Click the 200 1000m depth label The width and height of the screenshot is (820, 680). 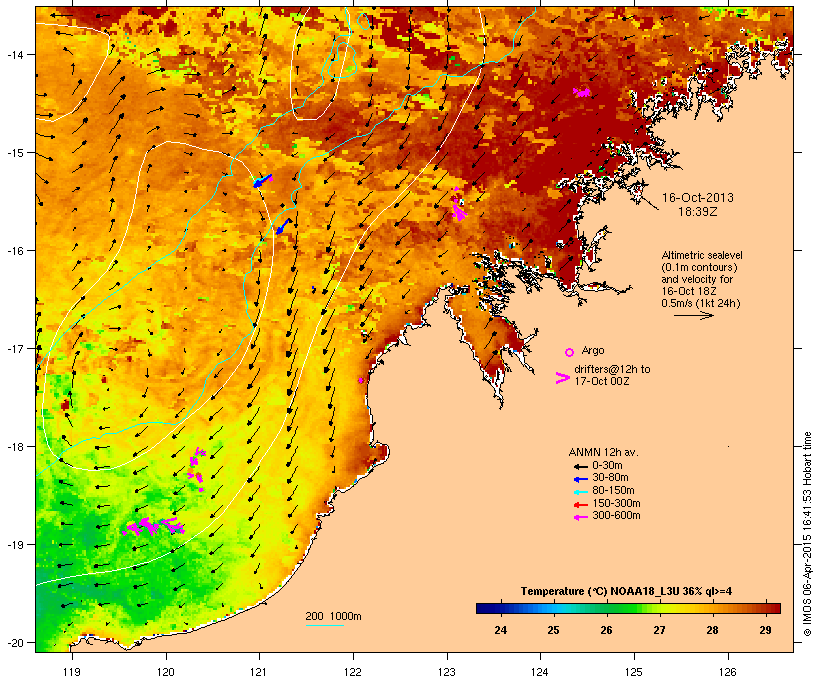[x=333, y=616]
